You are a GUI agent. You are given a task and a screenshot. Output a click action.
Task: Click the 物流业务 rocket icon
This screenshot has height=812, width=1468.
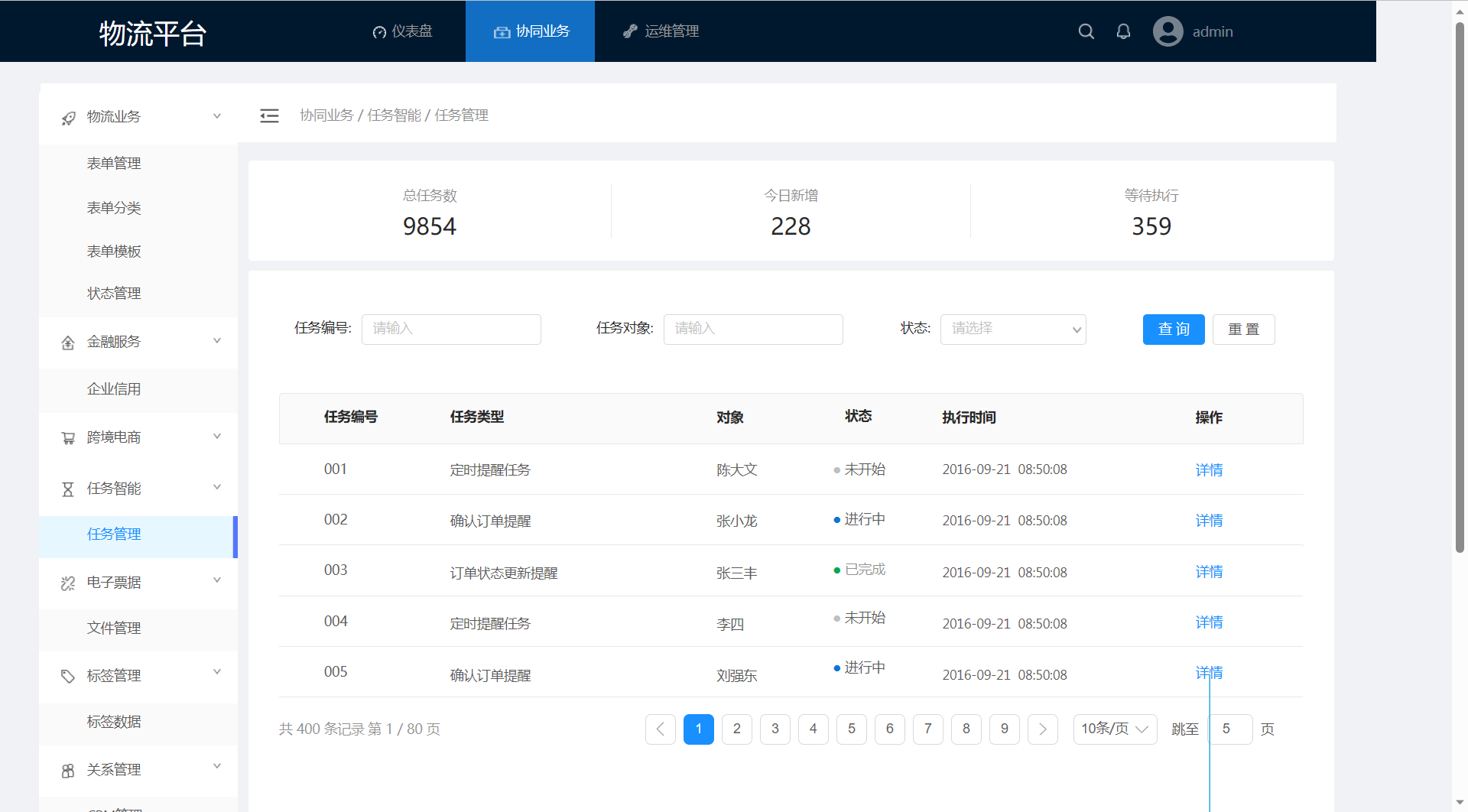[68, 118]
